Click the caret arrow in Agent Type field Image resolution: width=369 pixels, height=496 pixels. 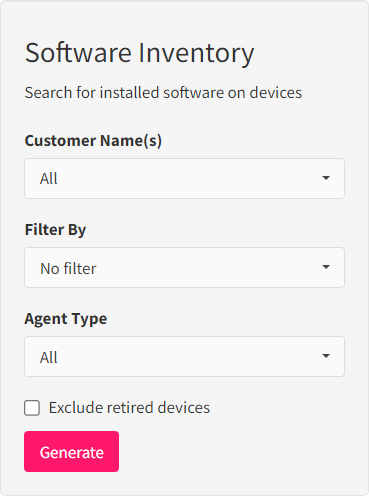click(326, 356)
